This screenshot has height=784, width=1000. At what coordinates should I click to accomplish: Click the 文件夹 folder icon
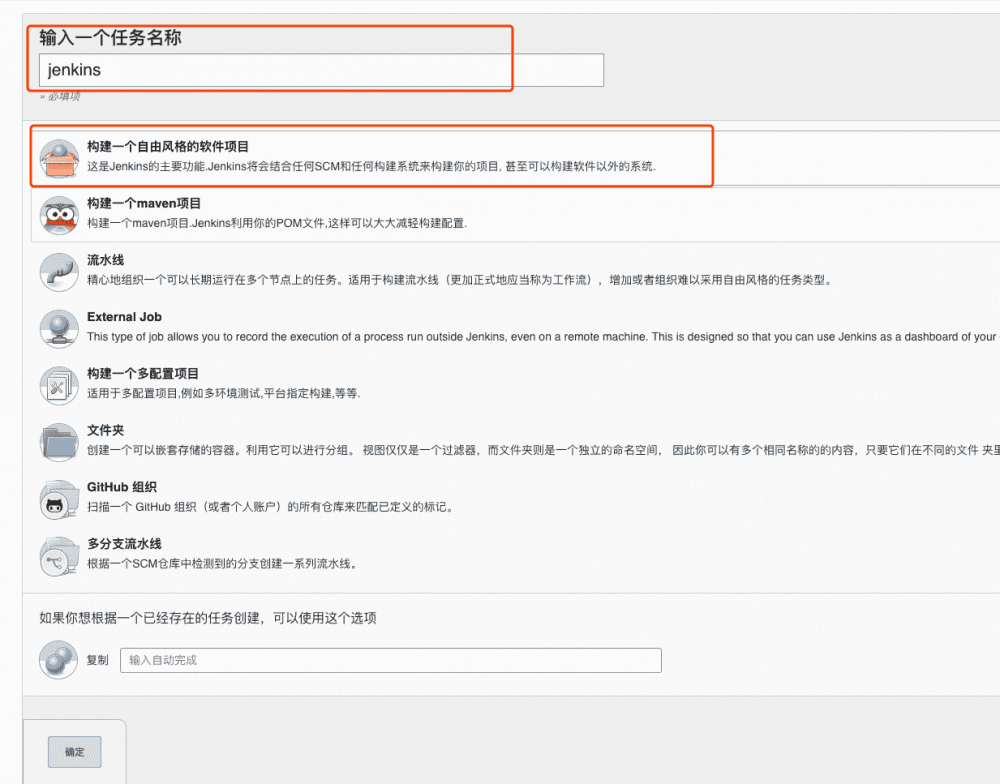click(x=58, y=441)
